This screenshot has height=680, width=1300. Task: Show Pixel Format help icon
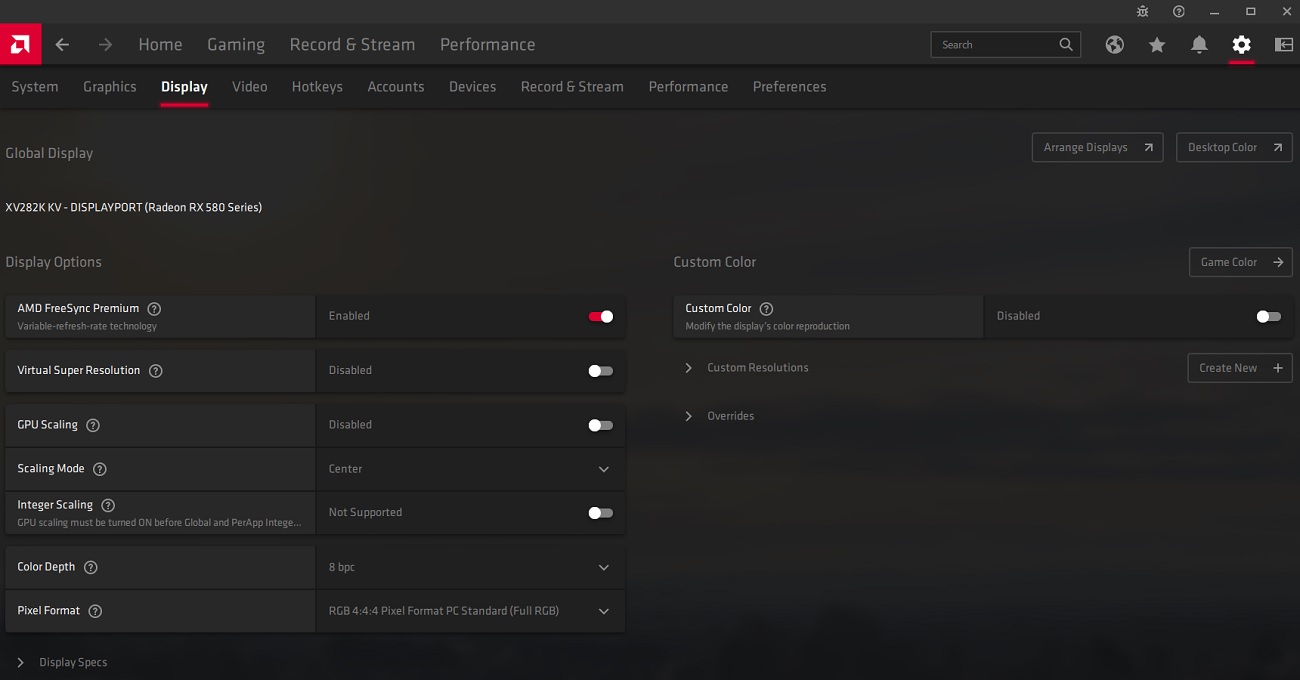point(95,611)
